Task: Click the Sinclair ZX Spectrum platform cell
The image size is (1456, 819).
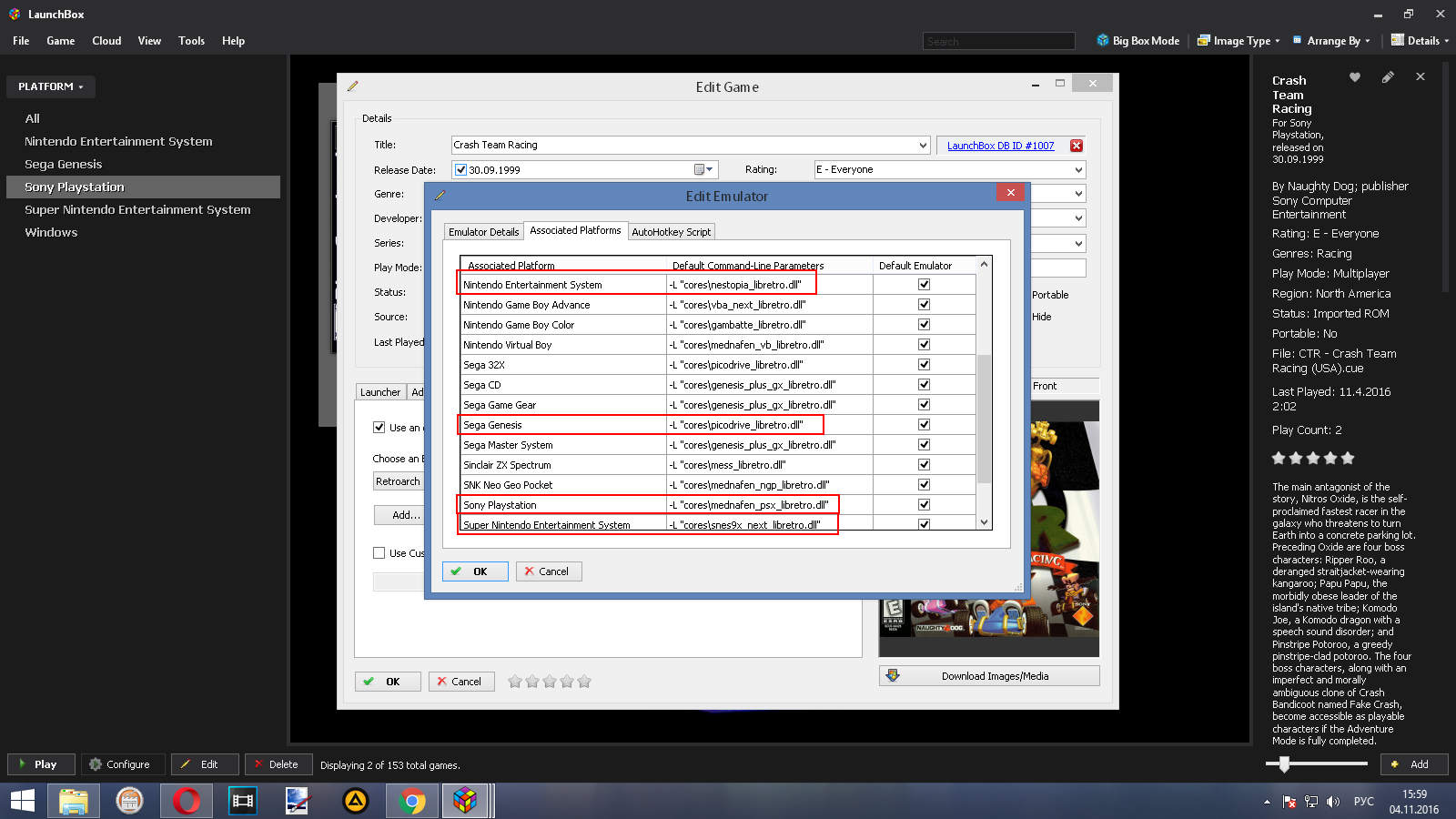Action: [x=563, y=464]
